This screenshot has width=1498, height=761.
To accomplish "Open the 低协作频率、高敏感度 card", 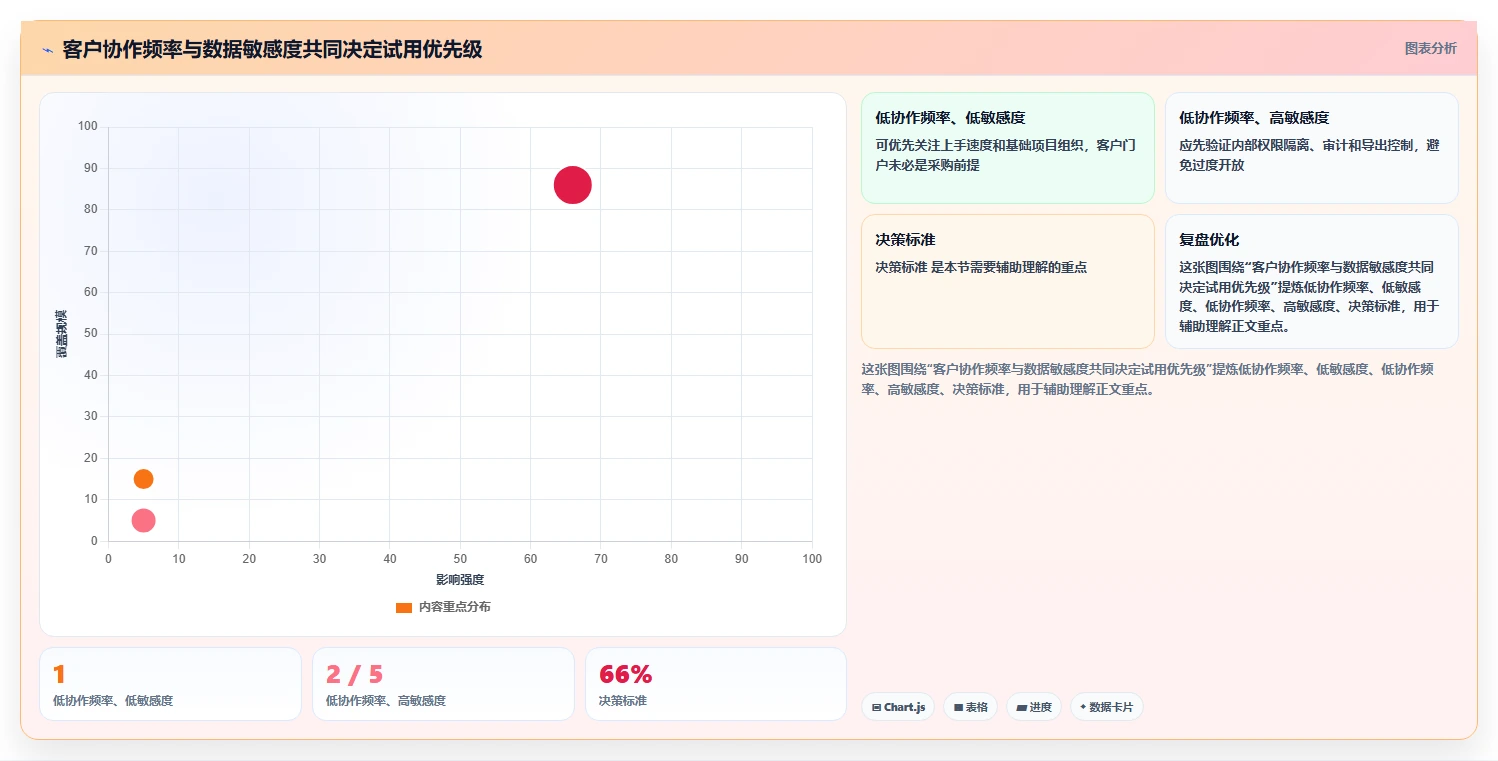I will [x=1311, y=148].
